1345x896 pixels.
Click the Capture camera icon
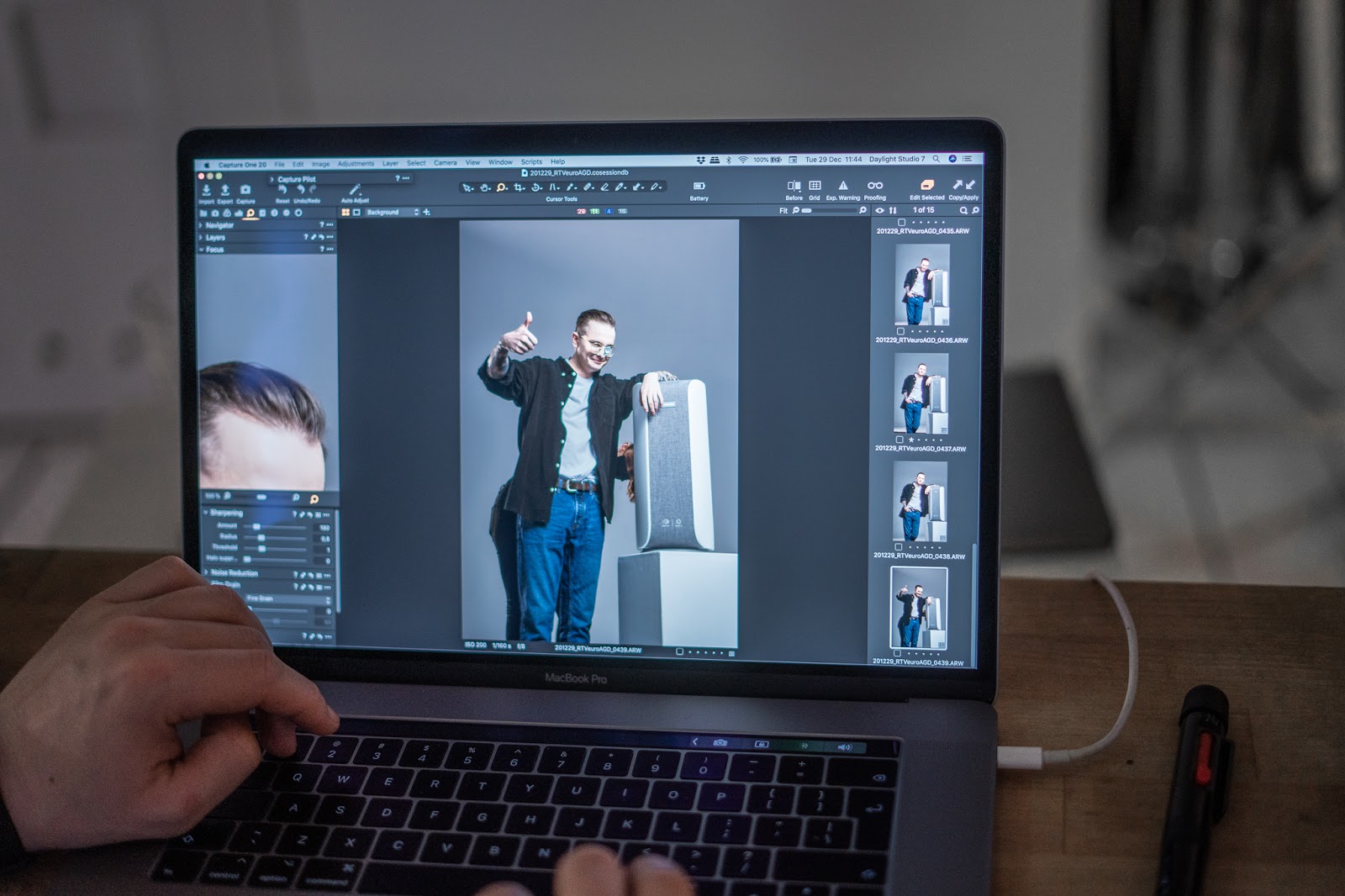pos(245,191)
